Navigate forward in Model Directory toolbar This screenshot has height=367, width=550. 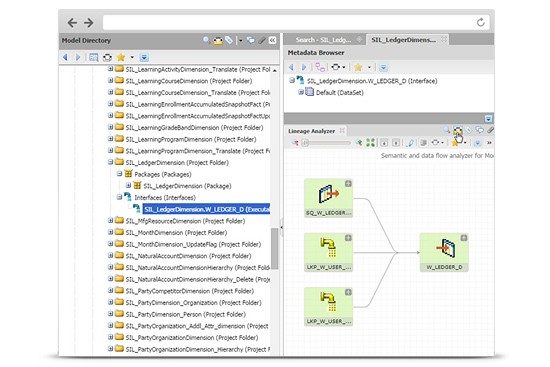pos(78,57)
